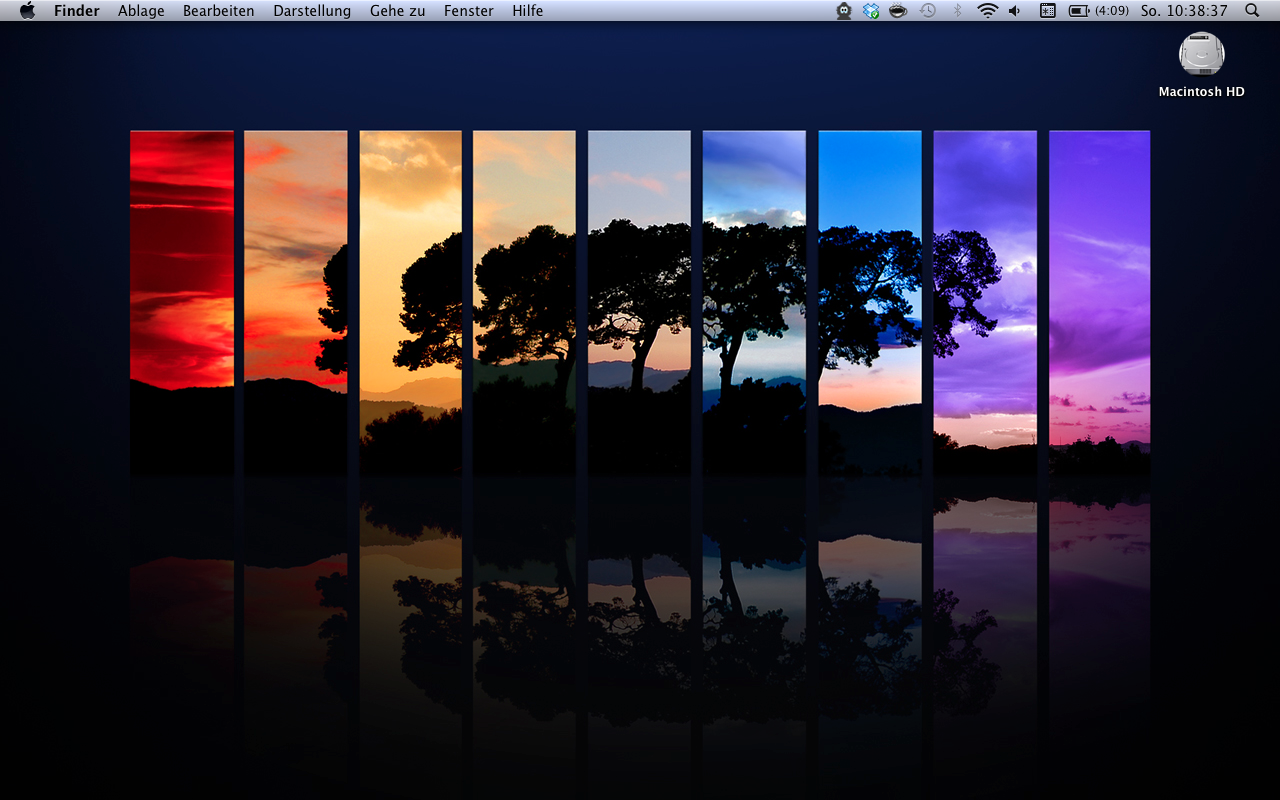1280x800 pixels.
Task: Open the Finder application menu
Action: 77,11
